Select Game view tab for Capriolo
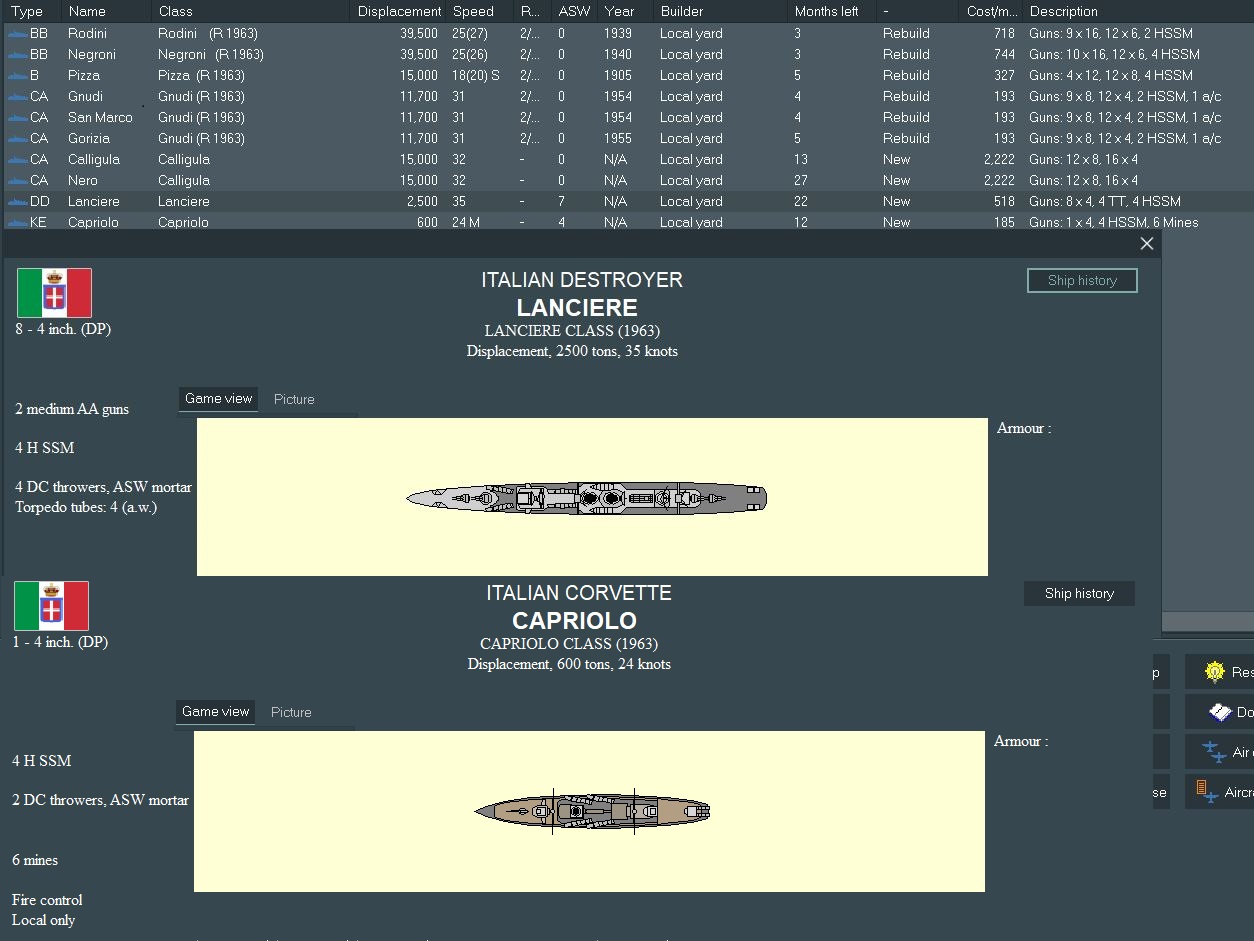The height and width of the screenshot is (941, 1254). click(215, 712)
